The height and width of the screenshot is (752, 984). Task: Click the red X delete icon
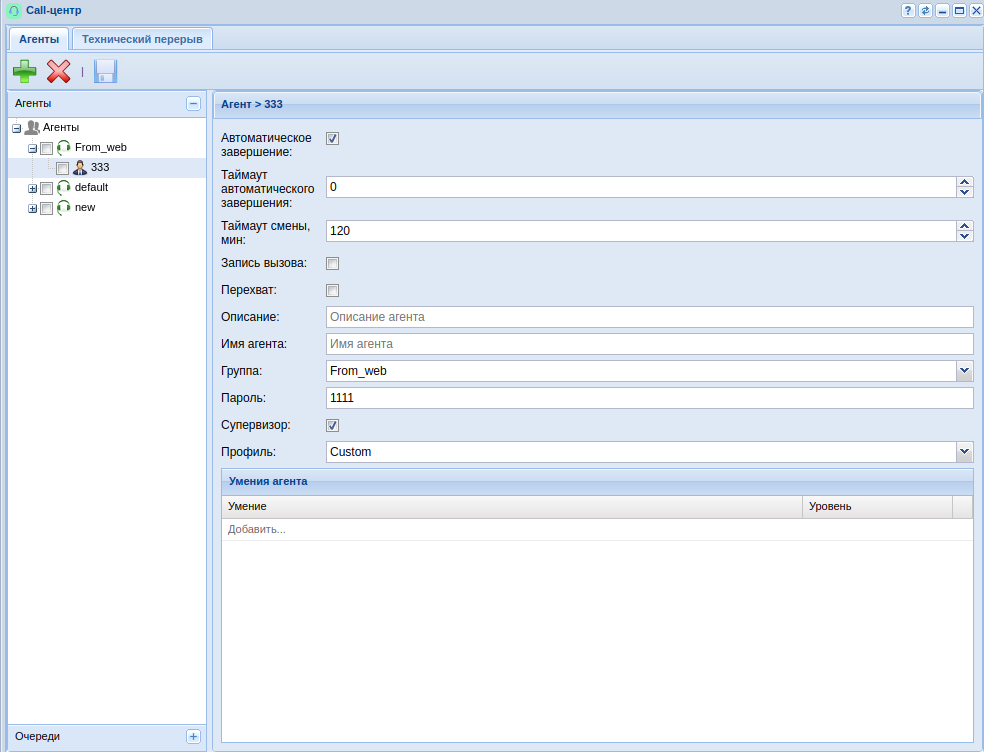[58, 71]
